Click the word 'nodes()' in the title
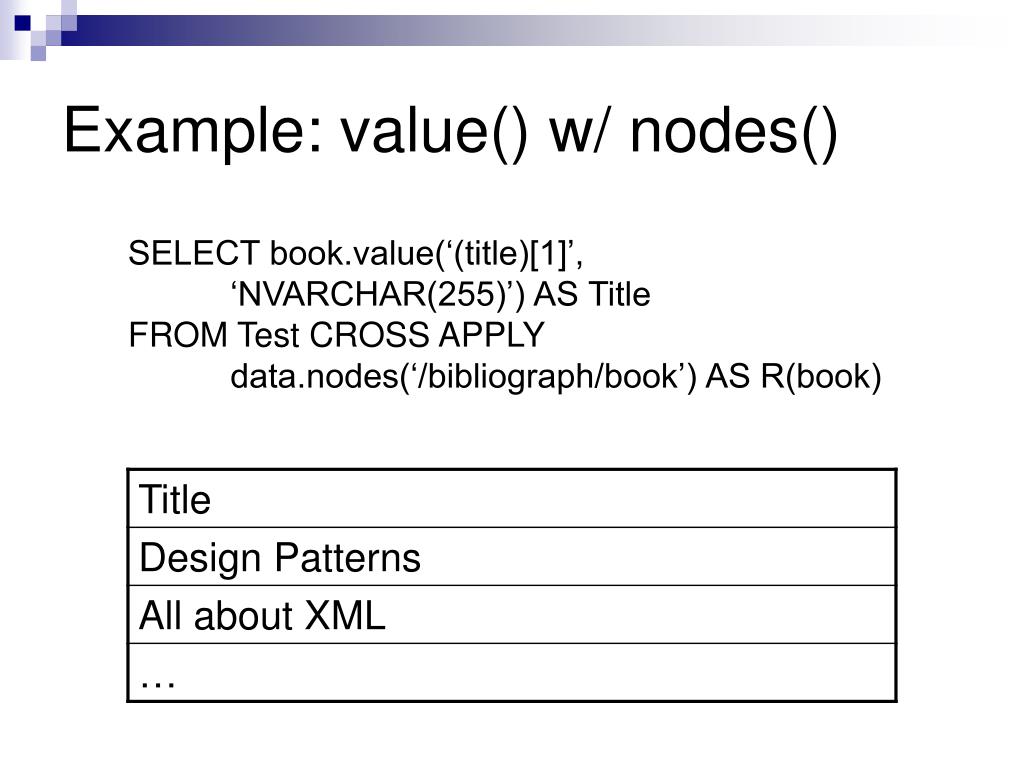Screen dimensions: 1024x768 tap(733, 133)
